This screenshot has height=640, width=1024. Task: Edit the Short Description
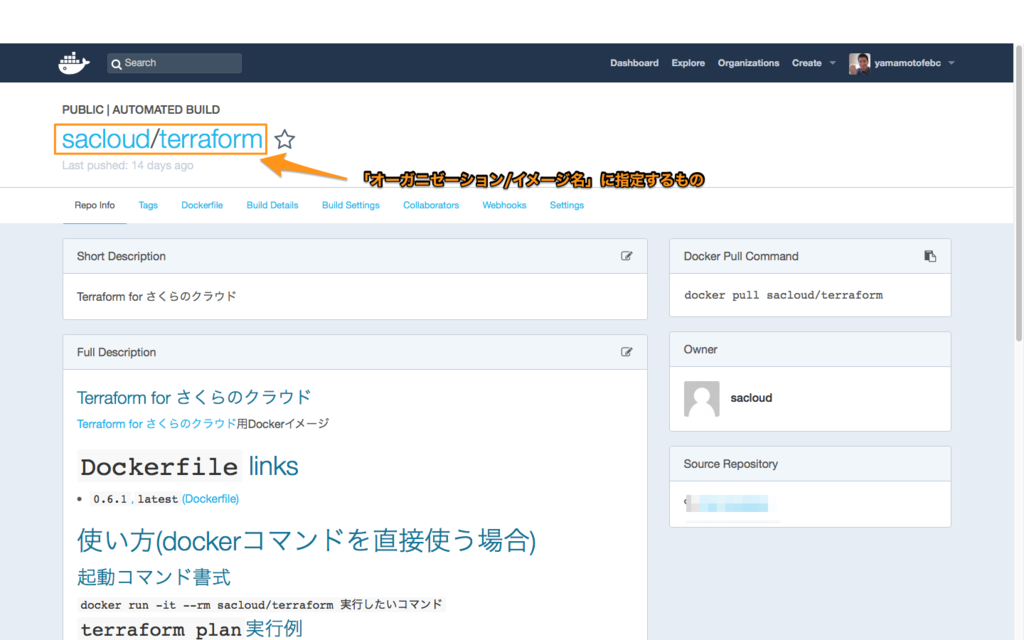pos(626,256)
